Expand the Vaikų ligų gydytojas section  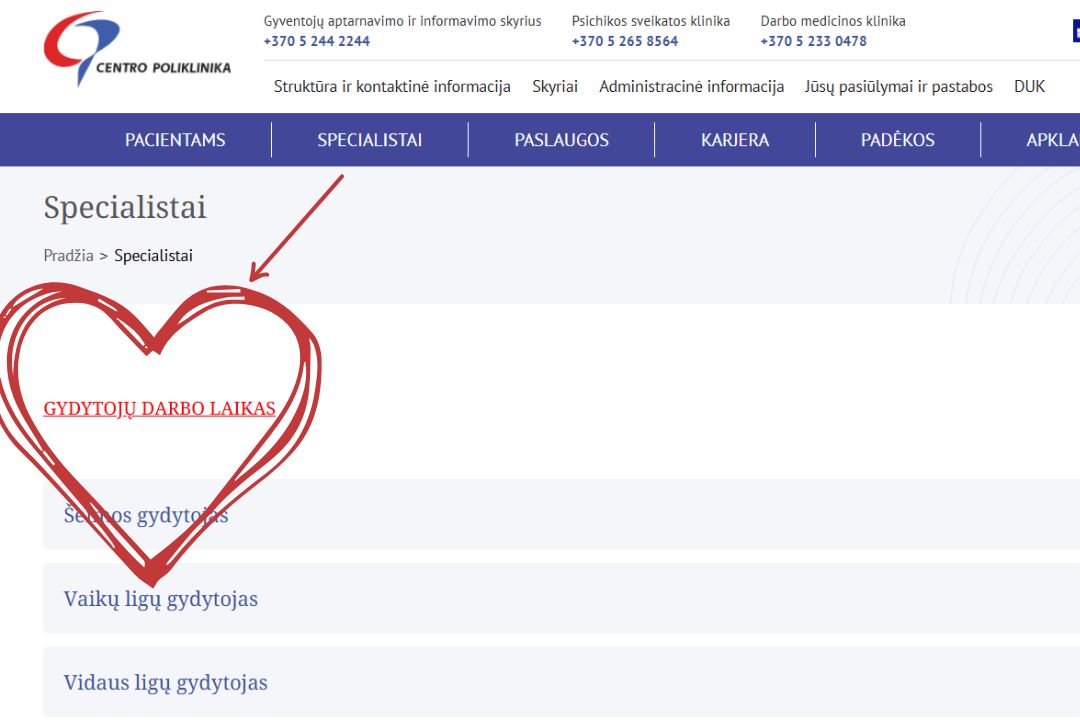561,599
